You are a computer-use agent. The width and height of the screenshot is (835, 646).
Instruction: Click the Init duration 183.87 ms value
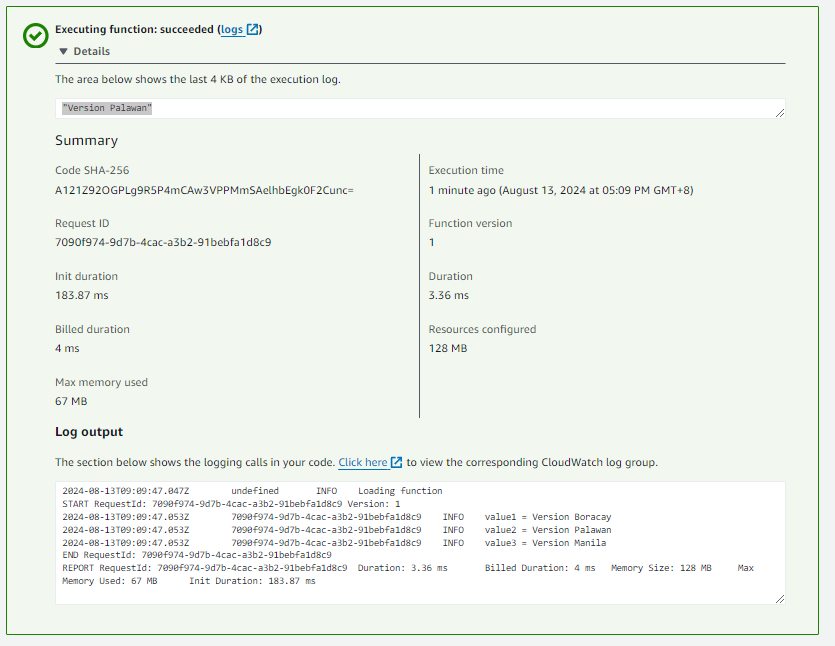[82, 295]
